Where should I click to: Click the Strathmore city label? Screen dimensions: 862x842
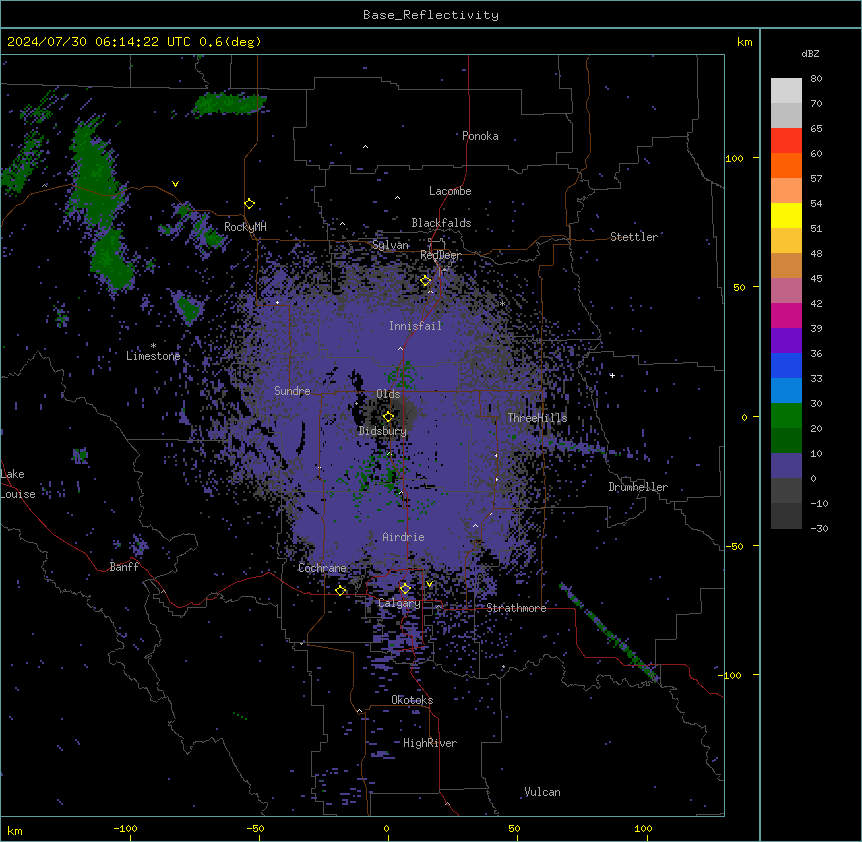click(x=516, y=608)
